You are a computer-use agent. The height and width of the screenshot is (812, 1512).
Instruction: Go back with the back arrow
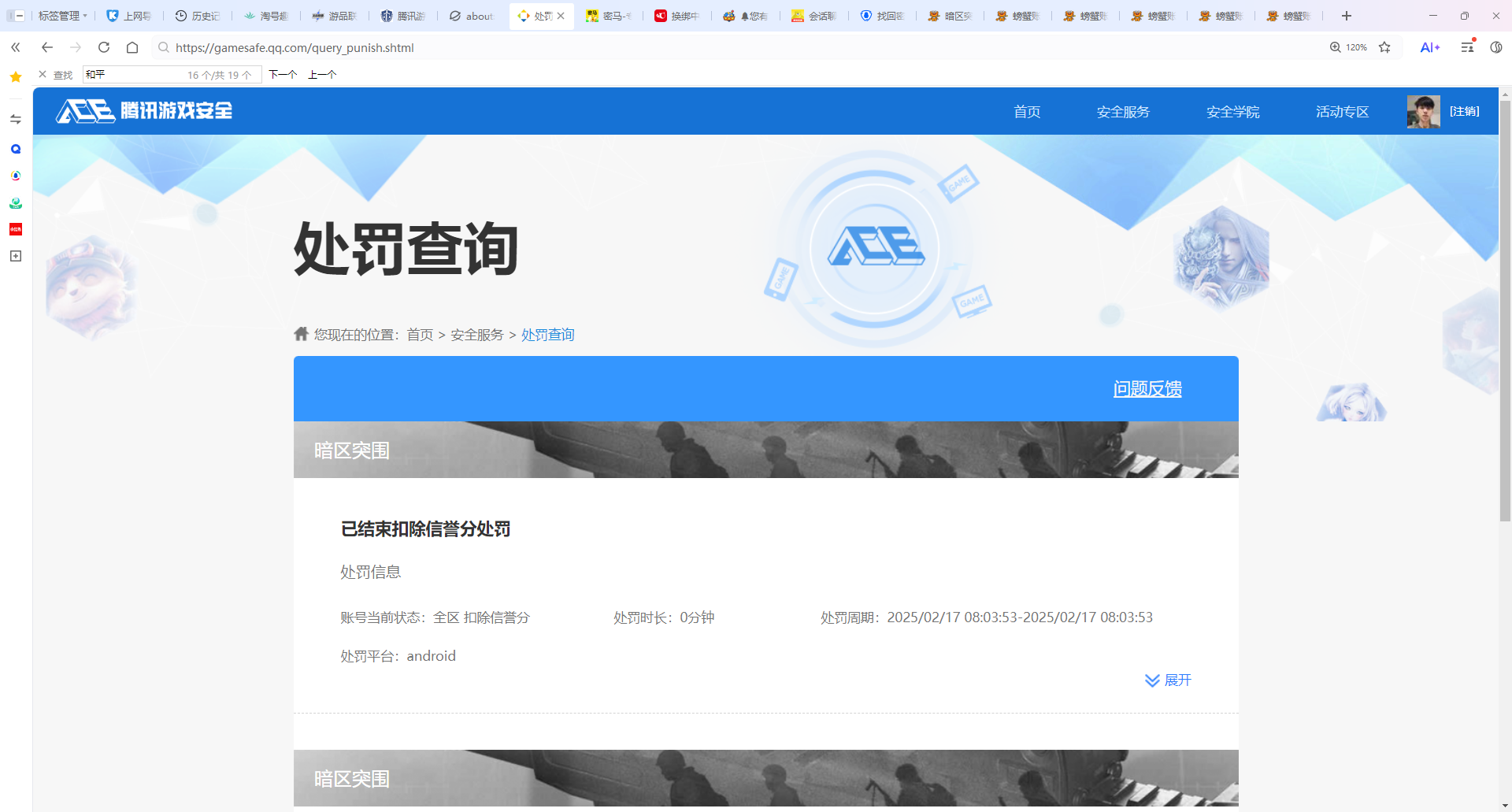(47, 47)
